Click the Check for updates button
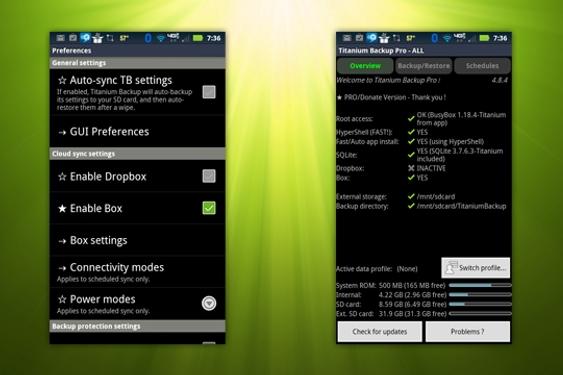Screen dimensions: 563x375 click(x=380, y=332)
